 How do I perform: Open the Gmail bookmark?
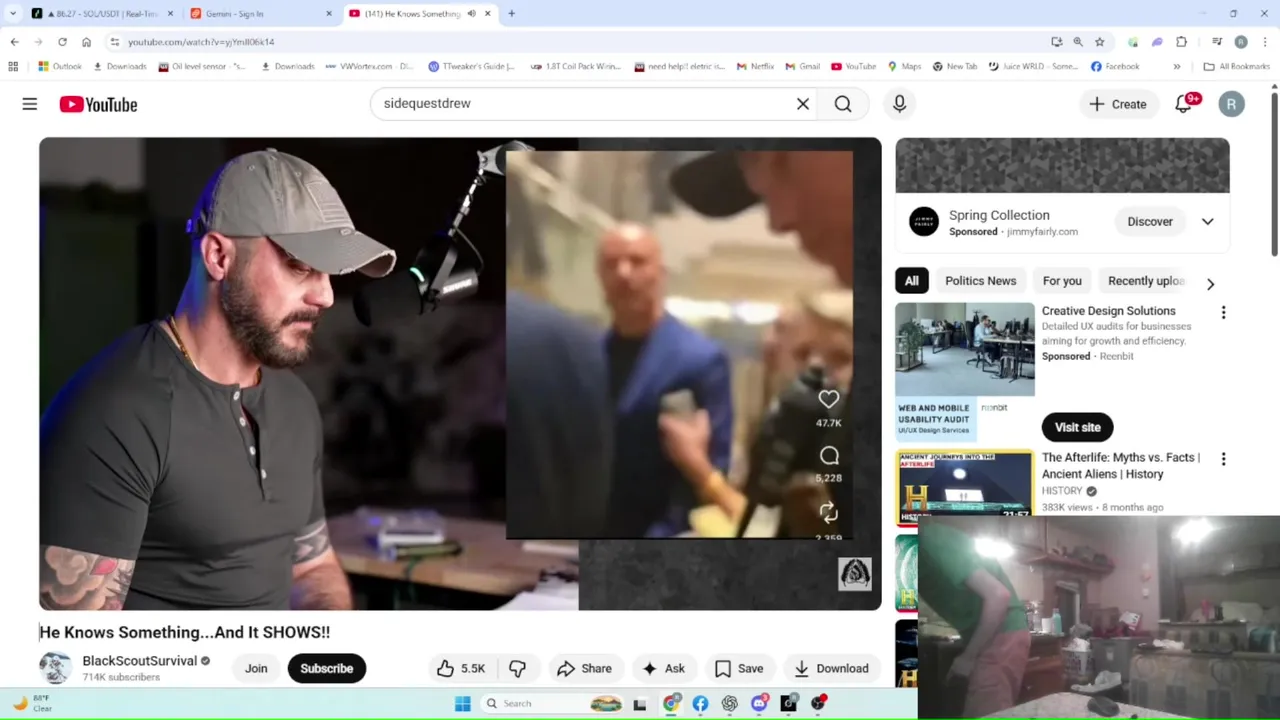(x=802, y=66)
